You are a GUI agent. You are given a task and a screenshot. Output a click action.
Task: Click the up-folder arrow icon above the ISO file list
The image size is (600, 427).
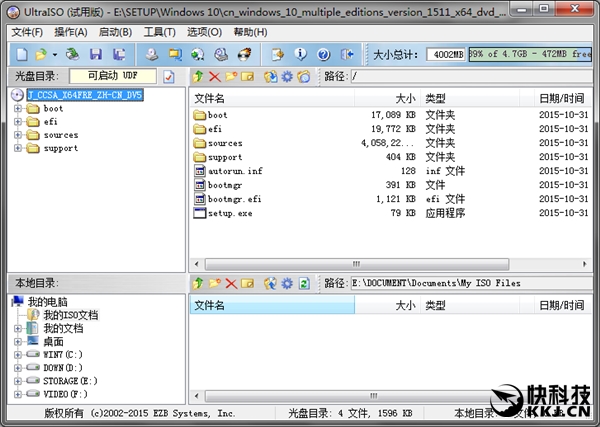pos(199,76)
